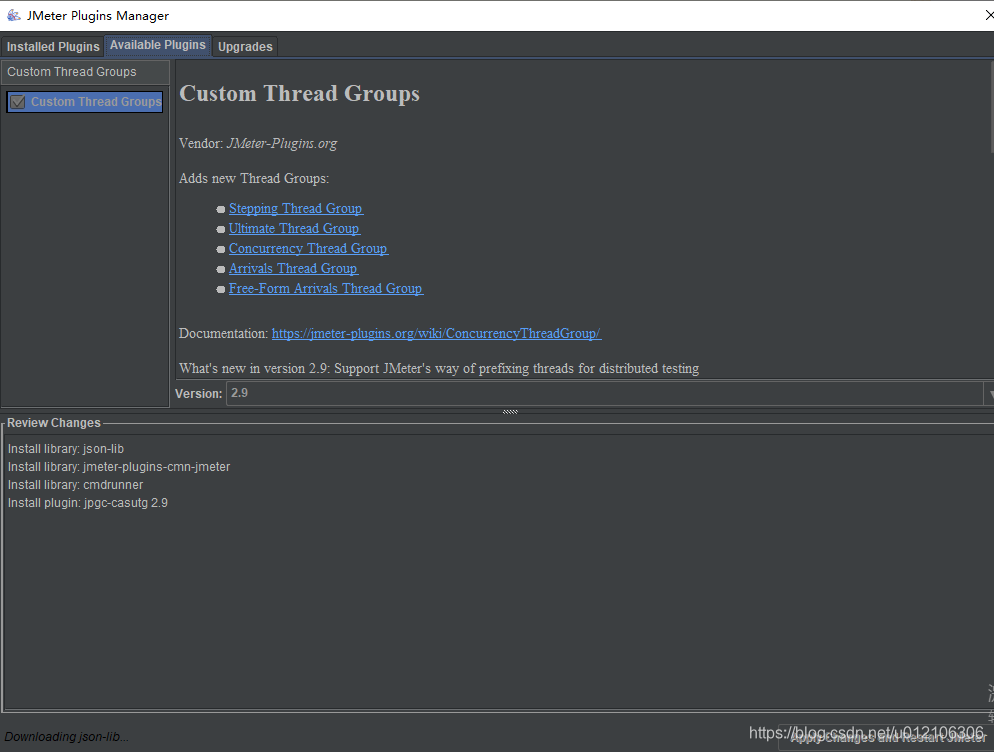Screen dimensions: 994x752
Task: Open the Free-Form Arrivals Thread Group link
Action: coord(325,288)
